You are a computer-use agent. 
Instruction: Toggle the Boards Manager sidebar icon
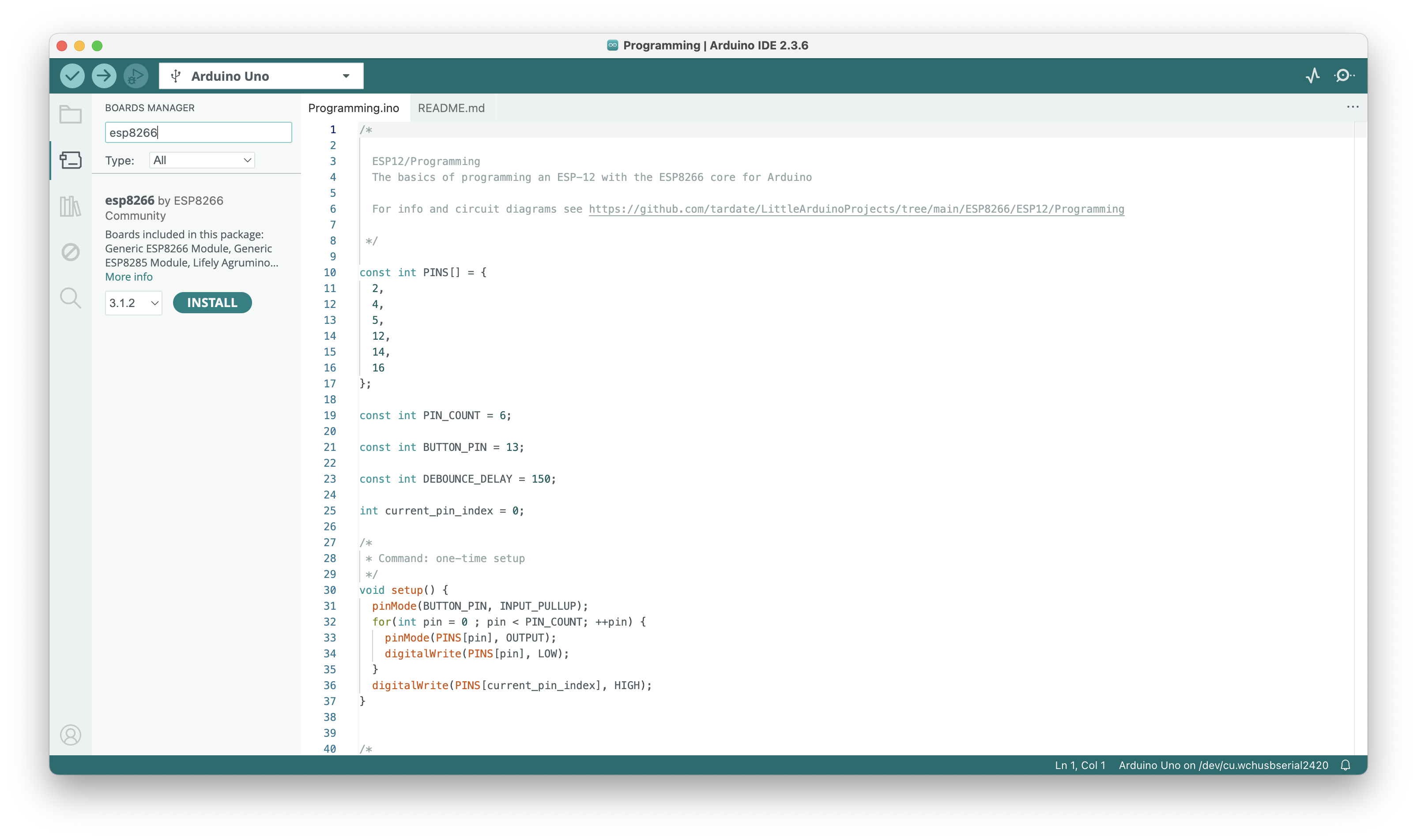(x=71, y=160)
